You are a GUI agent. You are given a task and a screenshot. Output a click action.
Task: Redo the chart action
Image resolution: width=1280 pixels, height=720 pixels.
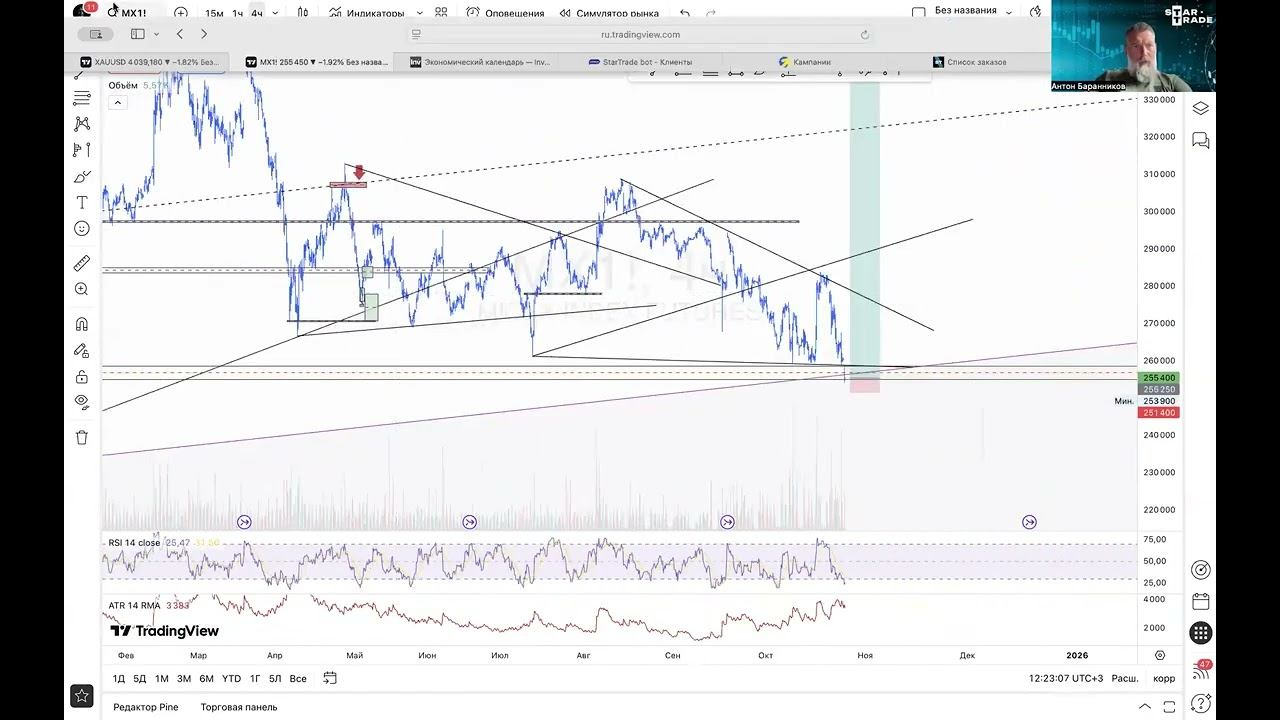pyautogui.click(x=711, y=13)
